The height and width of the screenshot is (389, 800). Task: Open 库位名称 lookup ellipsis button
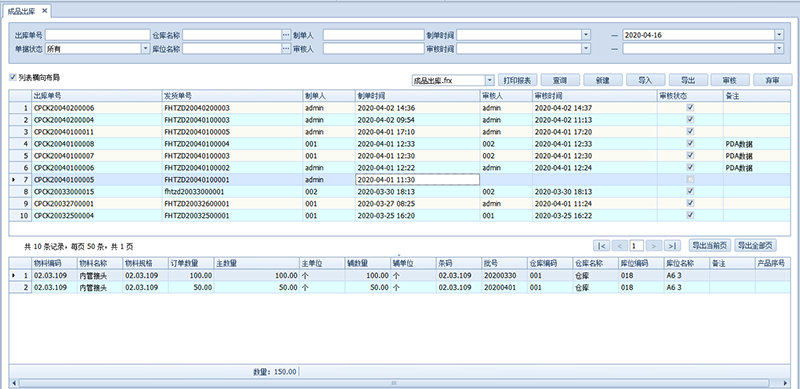click(x=286, y=48)
